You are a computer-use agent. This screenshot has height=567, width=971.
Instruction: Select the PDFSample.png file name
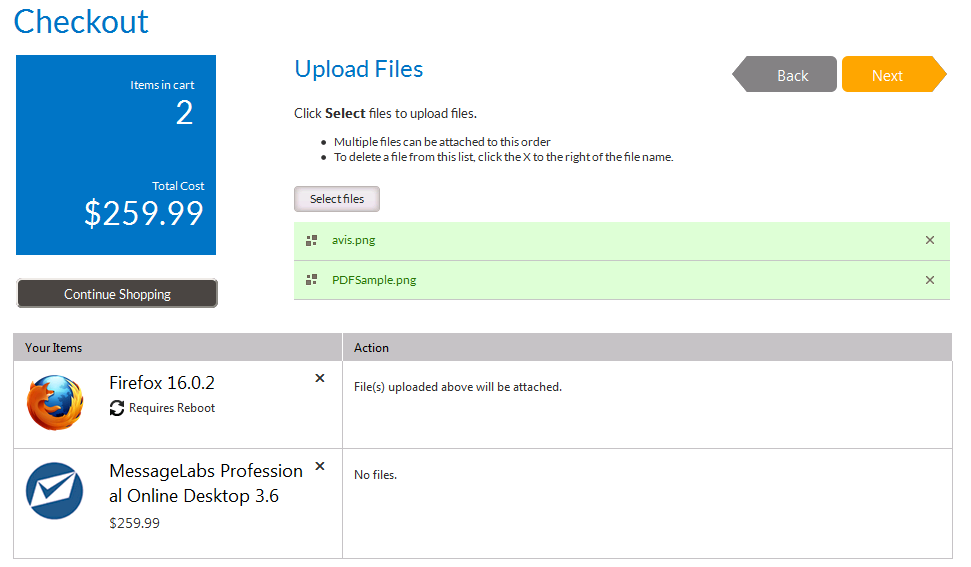point(374,280)
